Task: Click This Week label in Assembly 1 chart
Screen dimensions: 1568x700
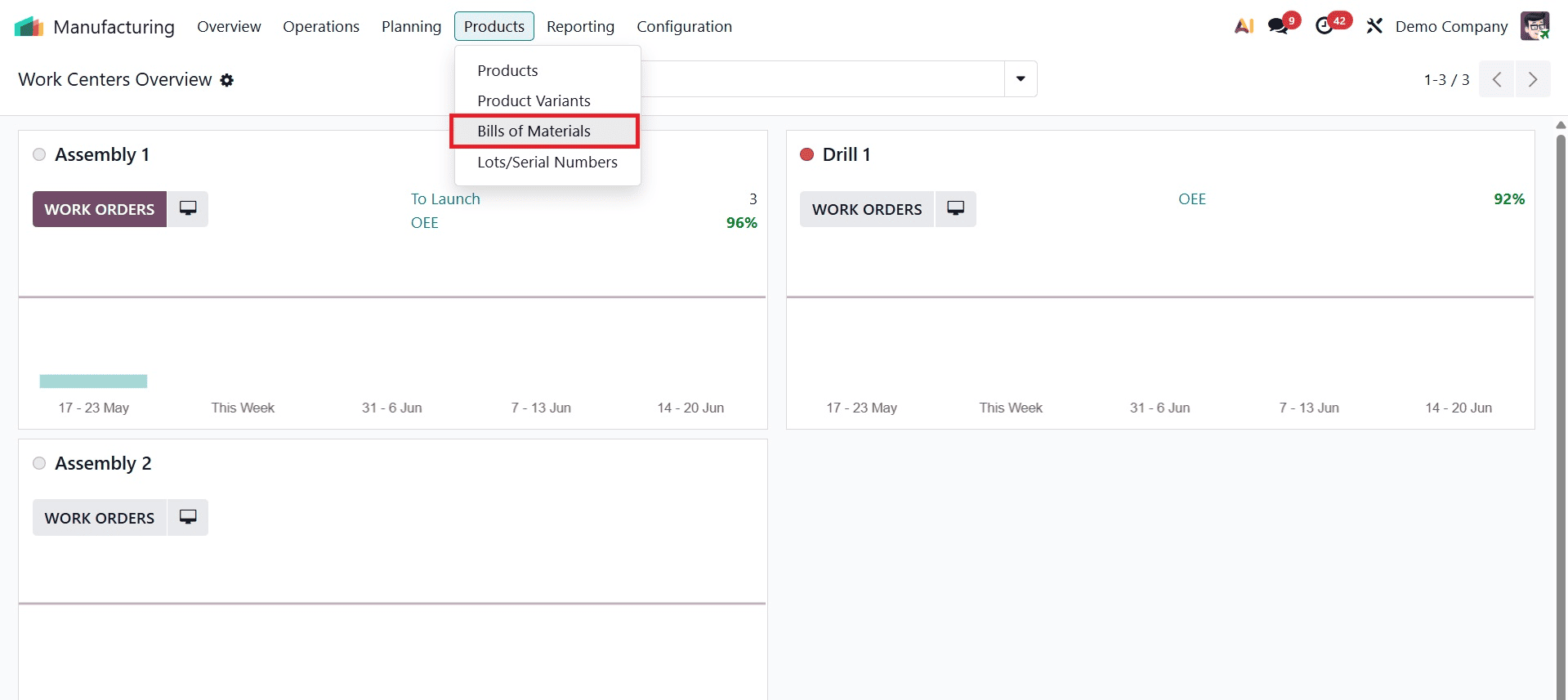Action: coord(243,408)
